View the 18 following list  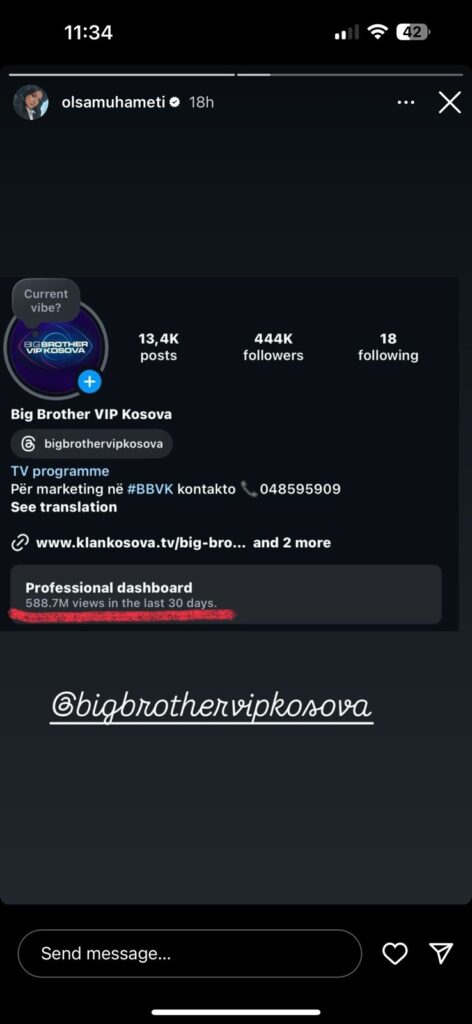[x=388, y=347]
